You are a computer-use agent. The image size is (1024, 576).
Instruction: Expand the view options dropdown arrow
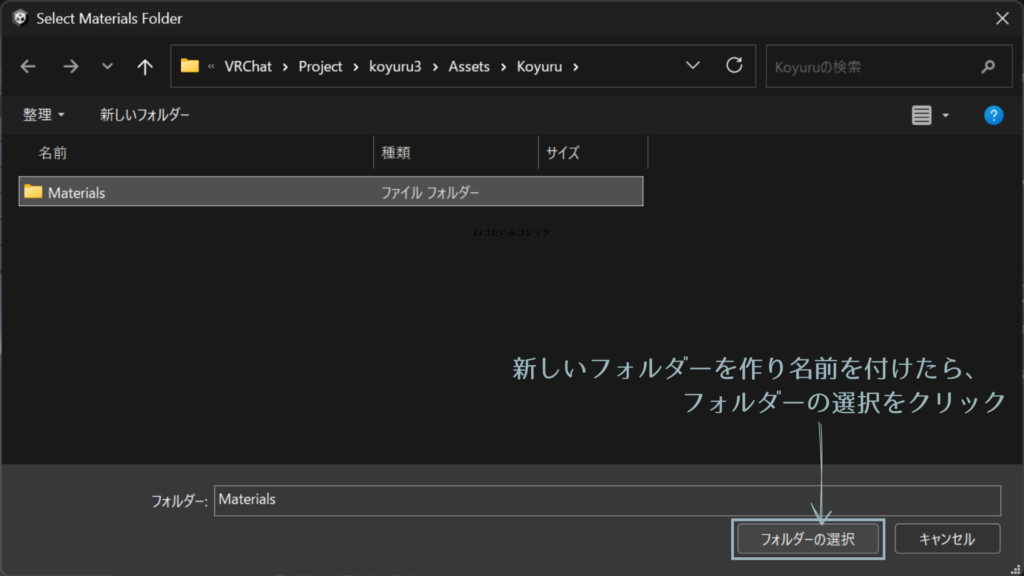[x=946, y=115]
